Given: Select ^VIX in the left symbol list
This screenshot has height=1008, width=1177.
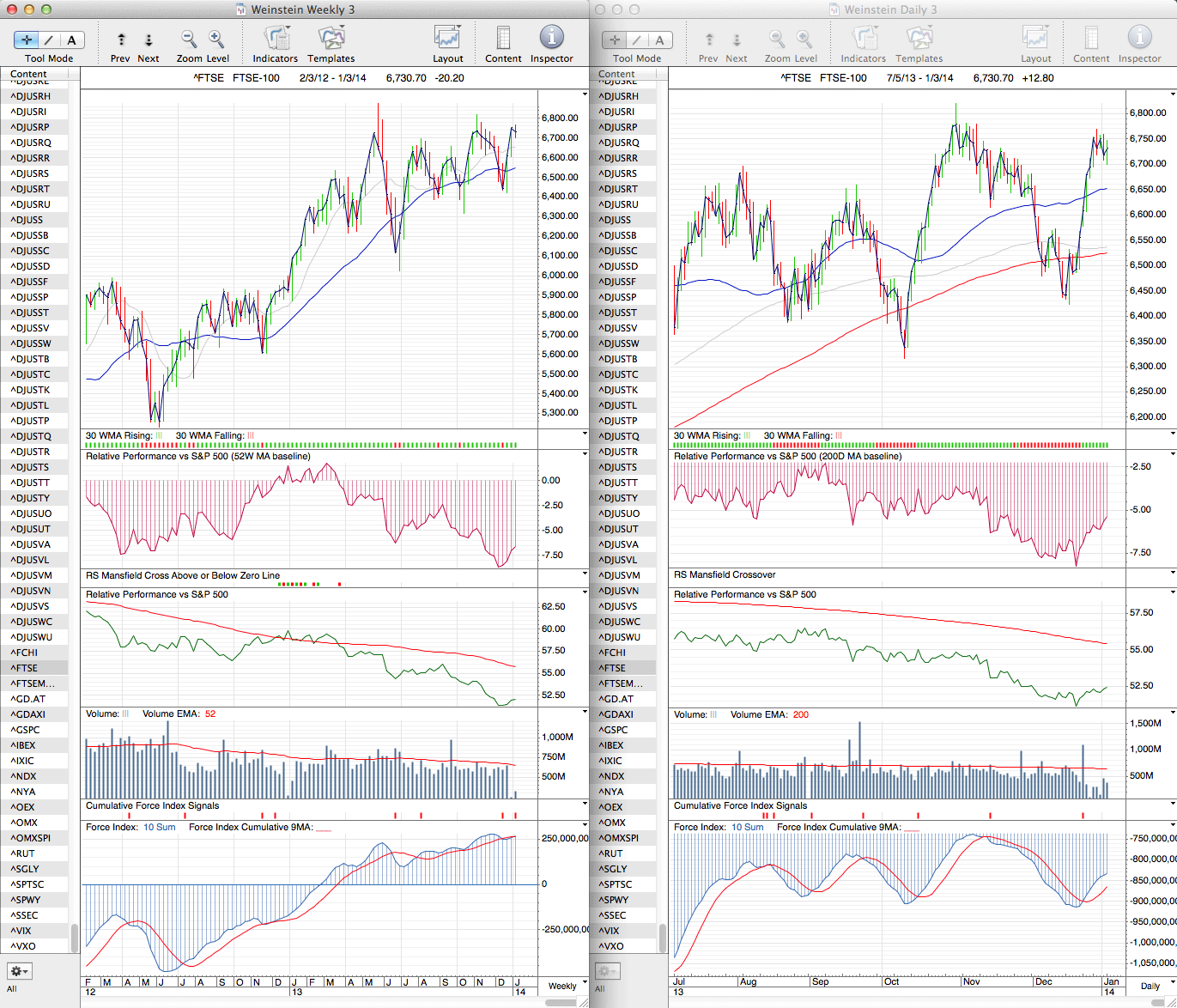Looking at the screenshot, I should [22, 931].
